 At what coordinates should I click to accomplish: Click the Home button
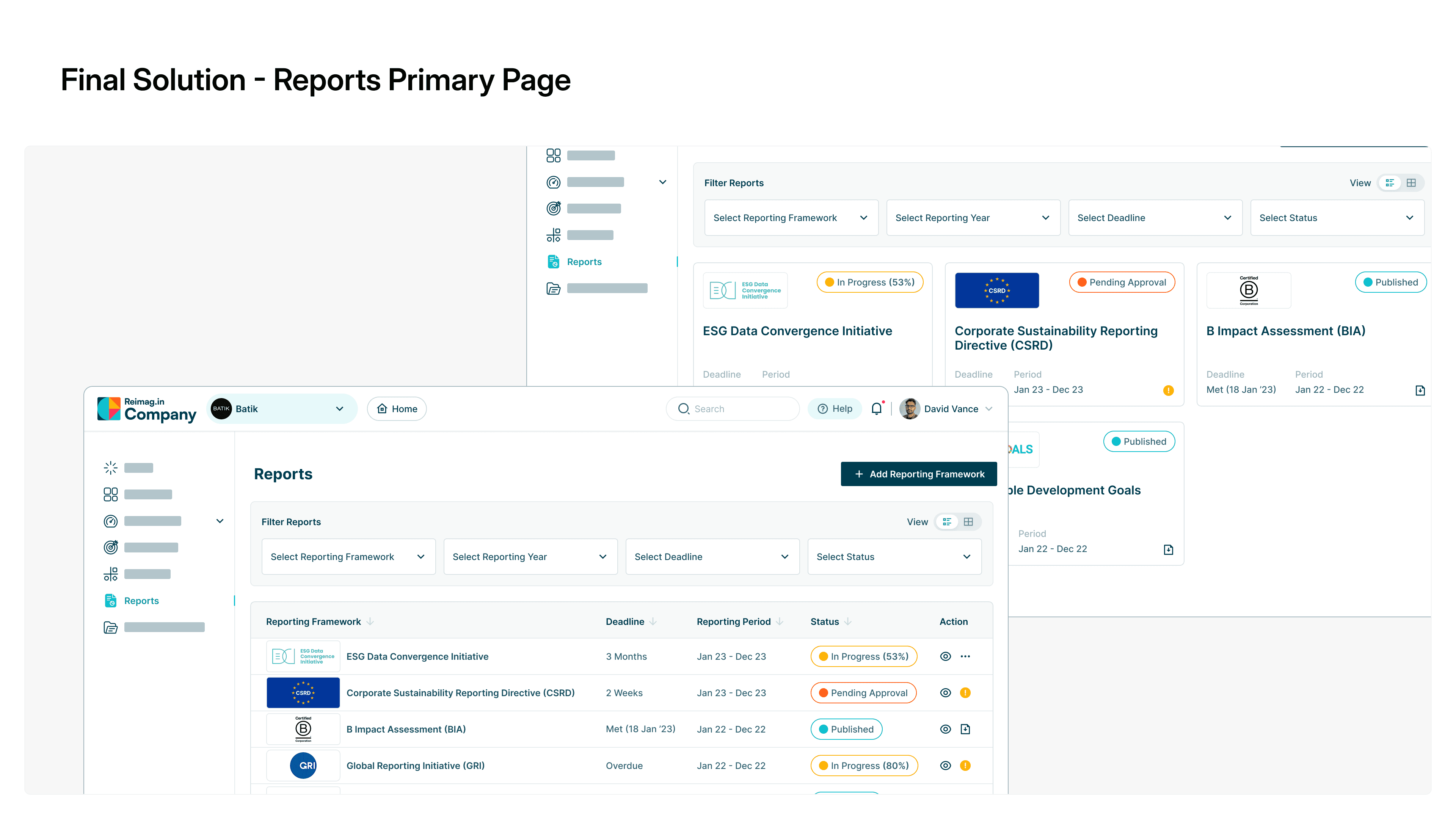pyautogui.click(x=397, y=409)
